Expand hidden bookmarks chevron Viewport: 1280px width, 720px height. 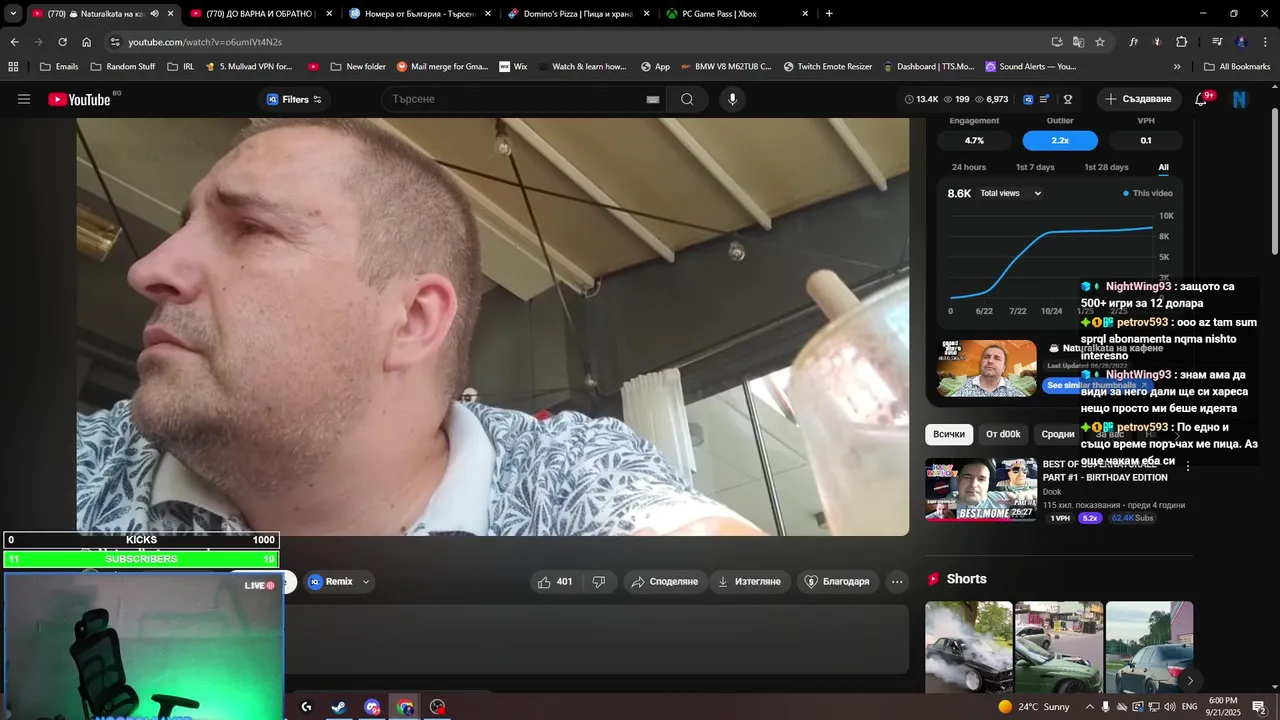click(x=1177, y=67)
